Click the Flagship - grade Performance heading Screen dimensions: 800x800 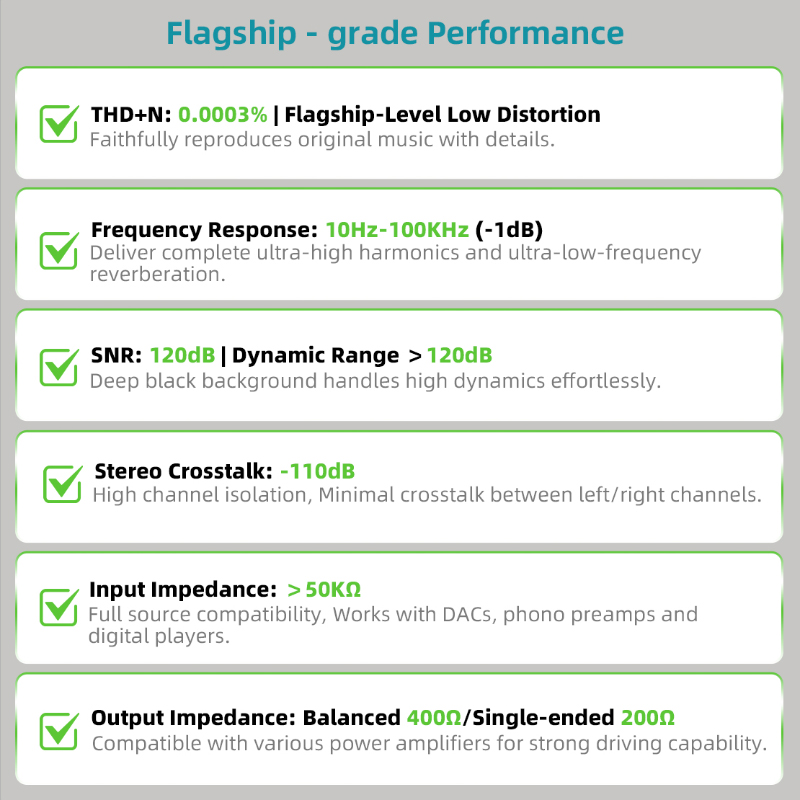(x=395, y=34)
